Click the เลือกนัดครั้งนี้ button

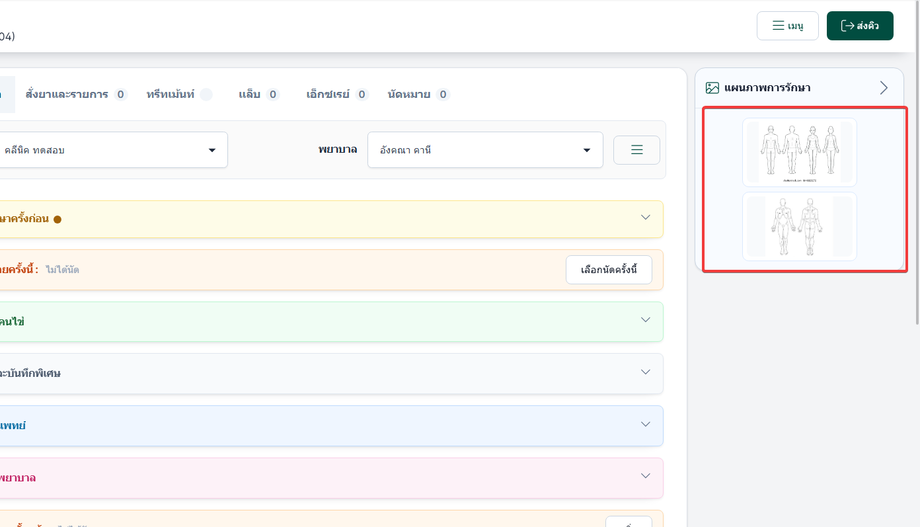(x=608, y=270)
